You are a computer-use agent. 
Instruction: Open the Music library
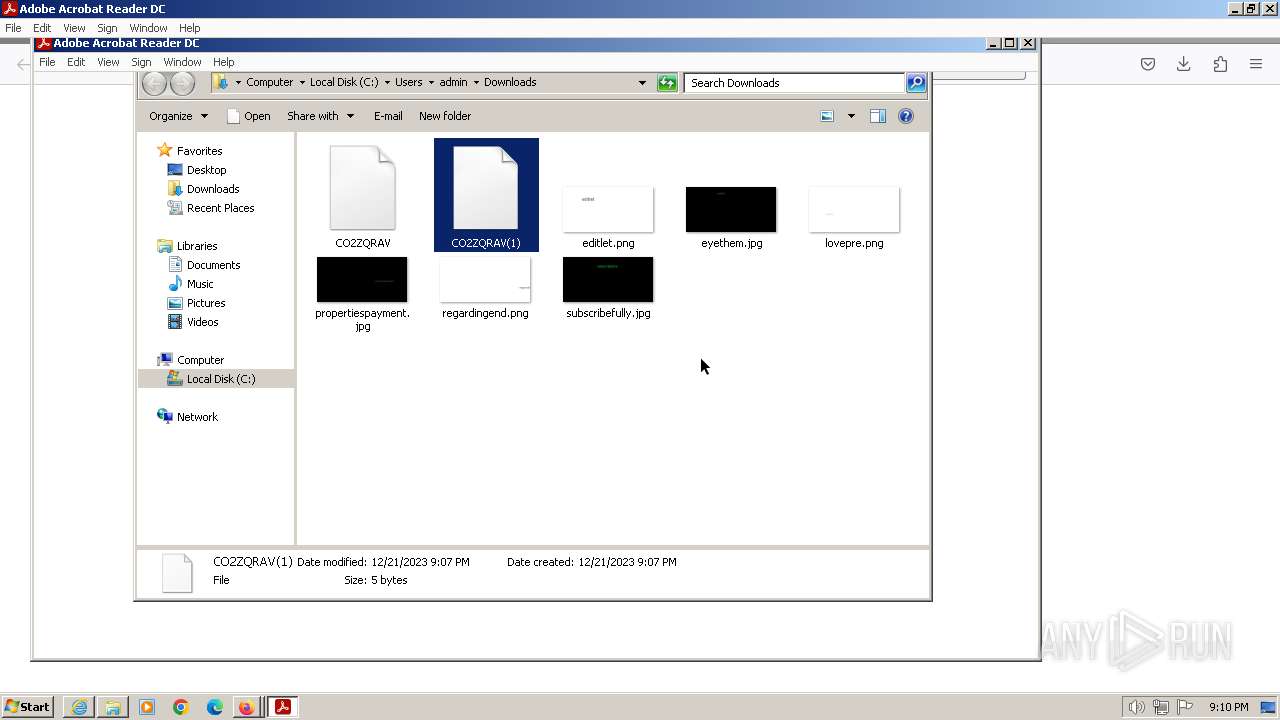pyautogui.click(x=200, y=284)
